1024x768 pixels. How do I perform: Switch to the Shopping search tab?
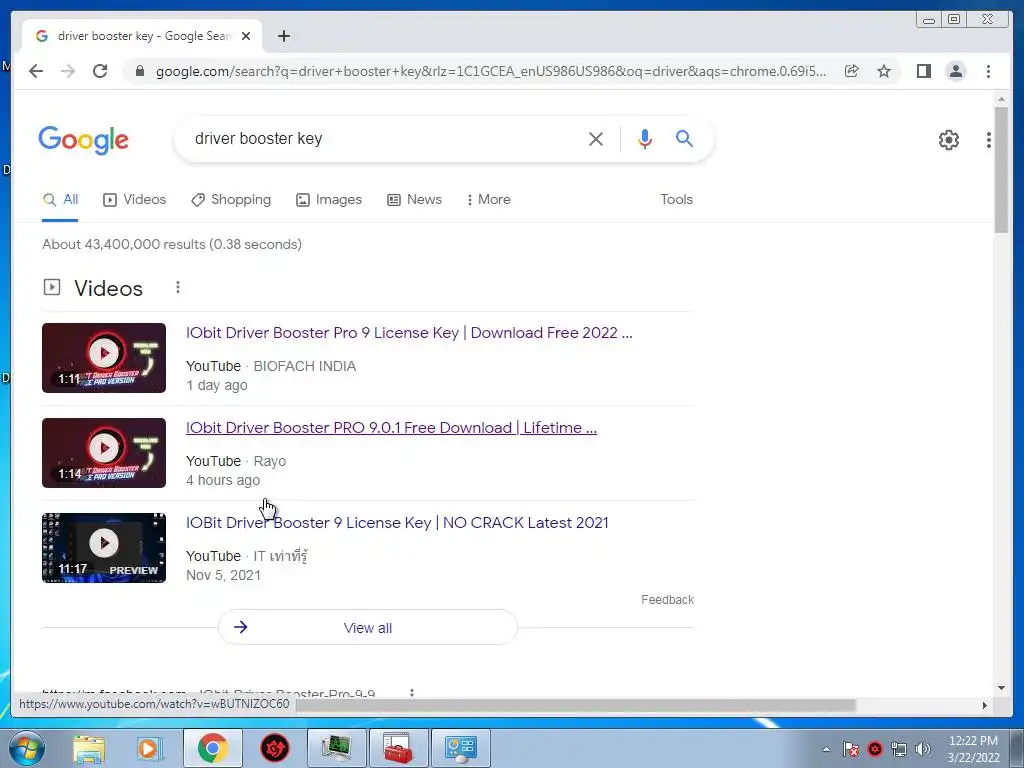point(231,200)
